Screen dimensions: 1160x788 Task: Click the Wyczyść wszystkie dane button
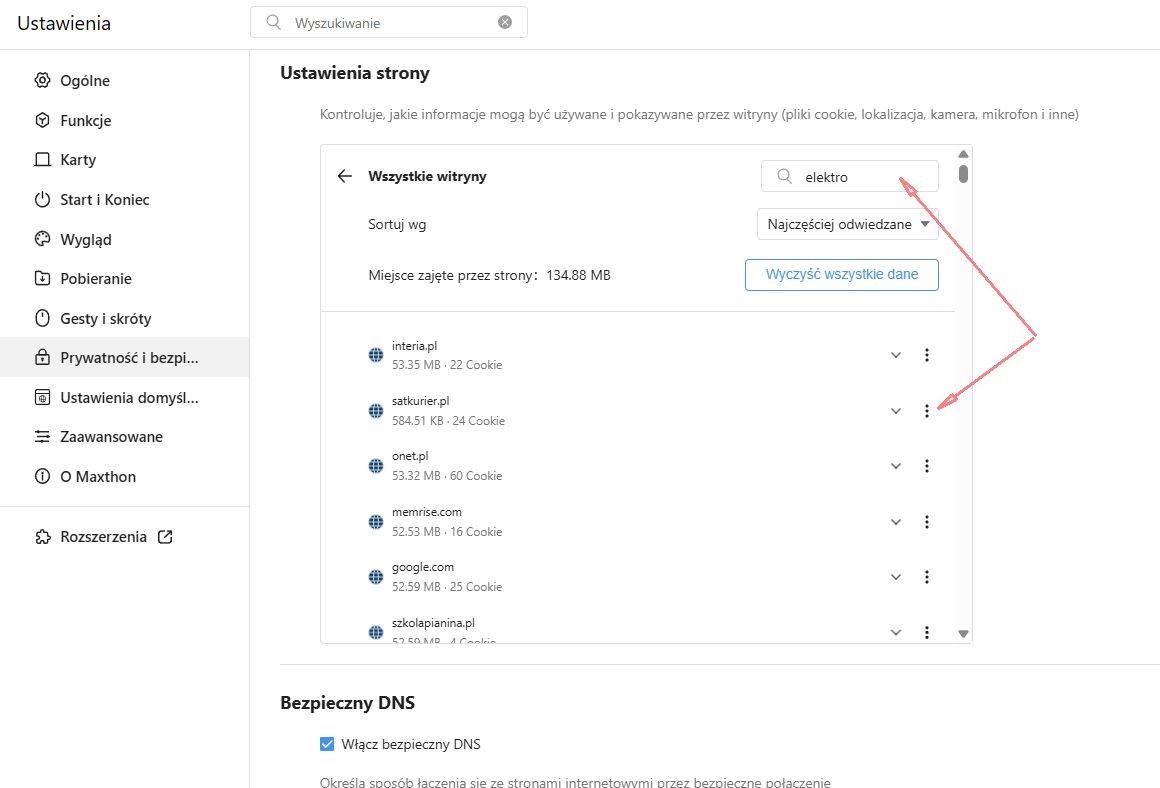(841, 274)
